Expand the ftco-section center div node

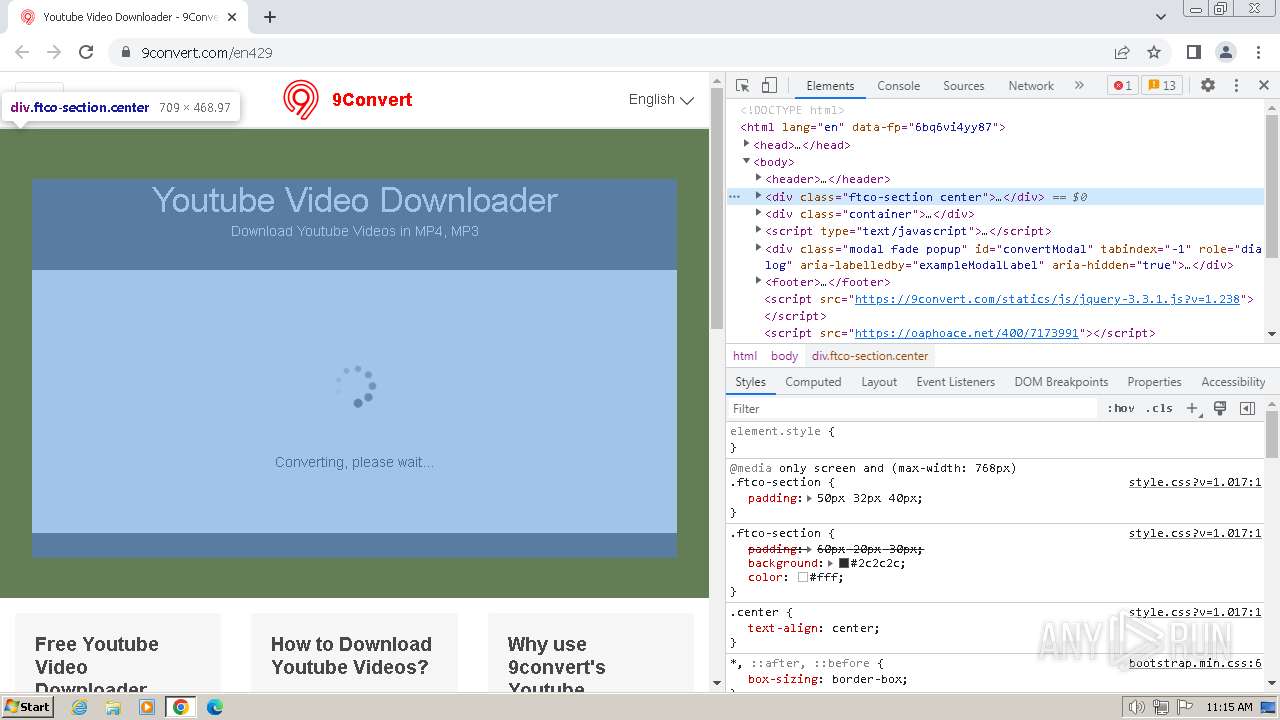click(758, 196)
